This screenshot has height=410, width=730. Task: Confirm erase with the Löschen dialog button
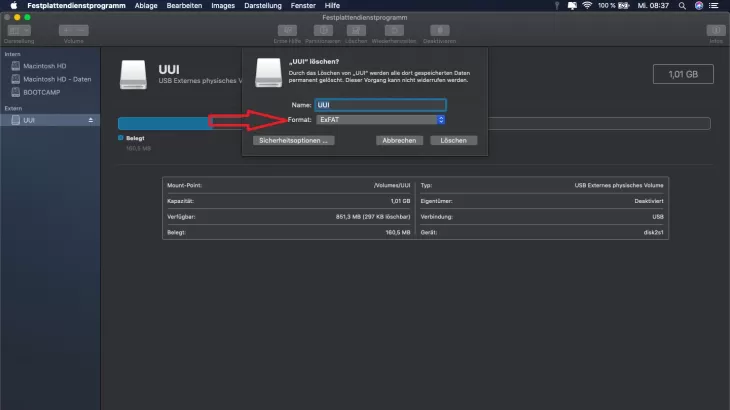(454, 141)
